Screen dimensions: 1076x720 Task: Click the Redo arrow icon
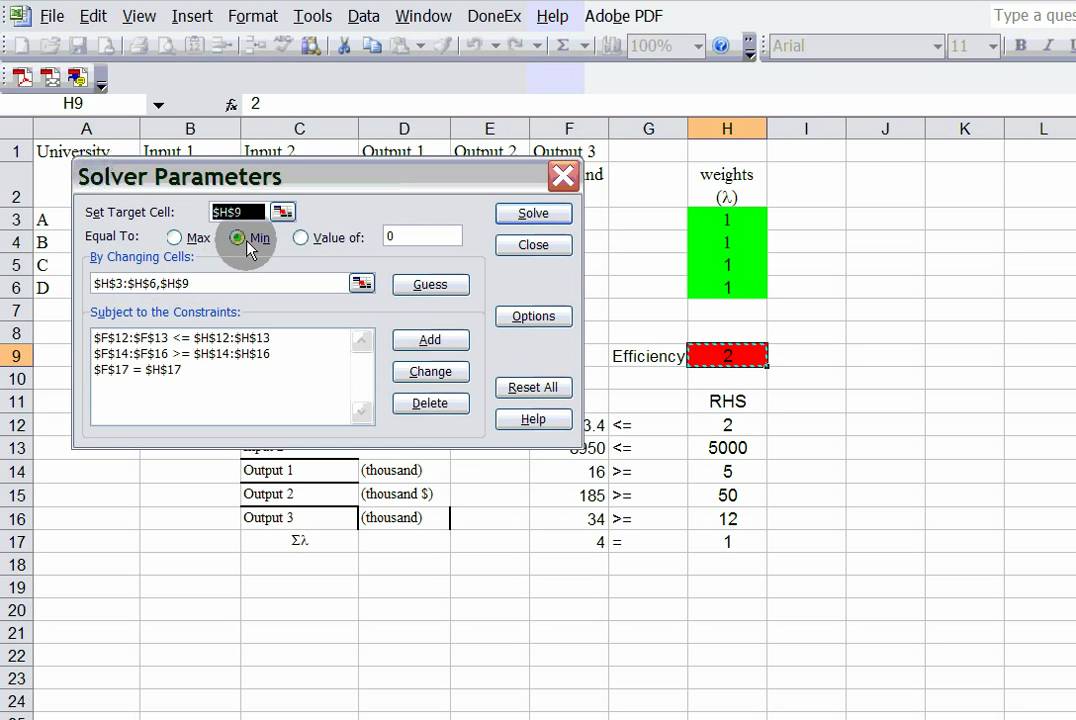515,46
